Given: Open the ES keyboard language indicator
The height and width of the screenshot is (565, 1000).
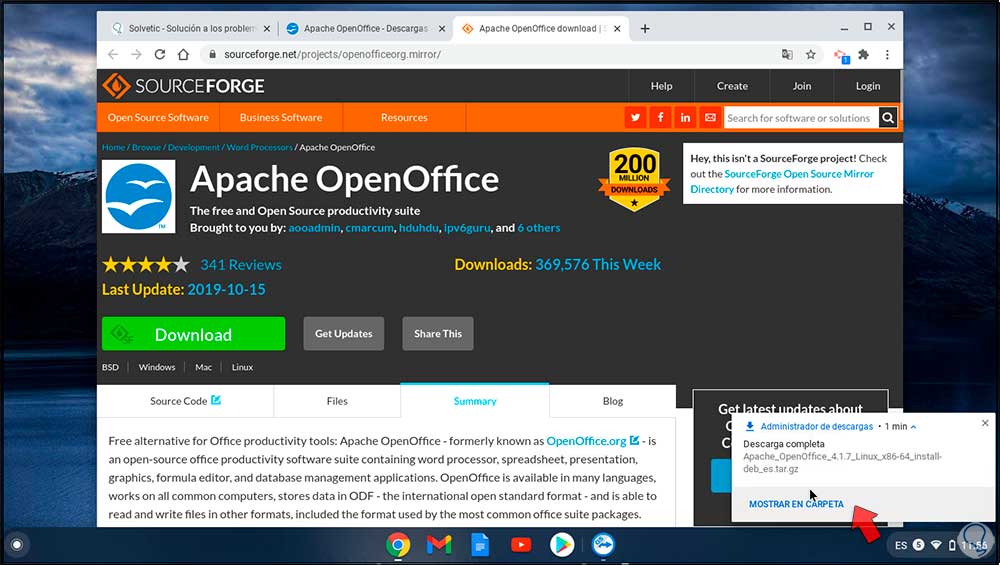Looking at the screenshot, I should point(901,545).
